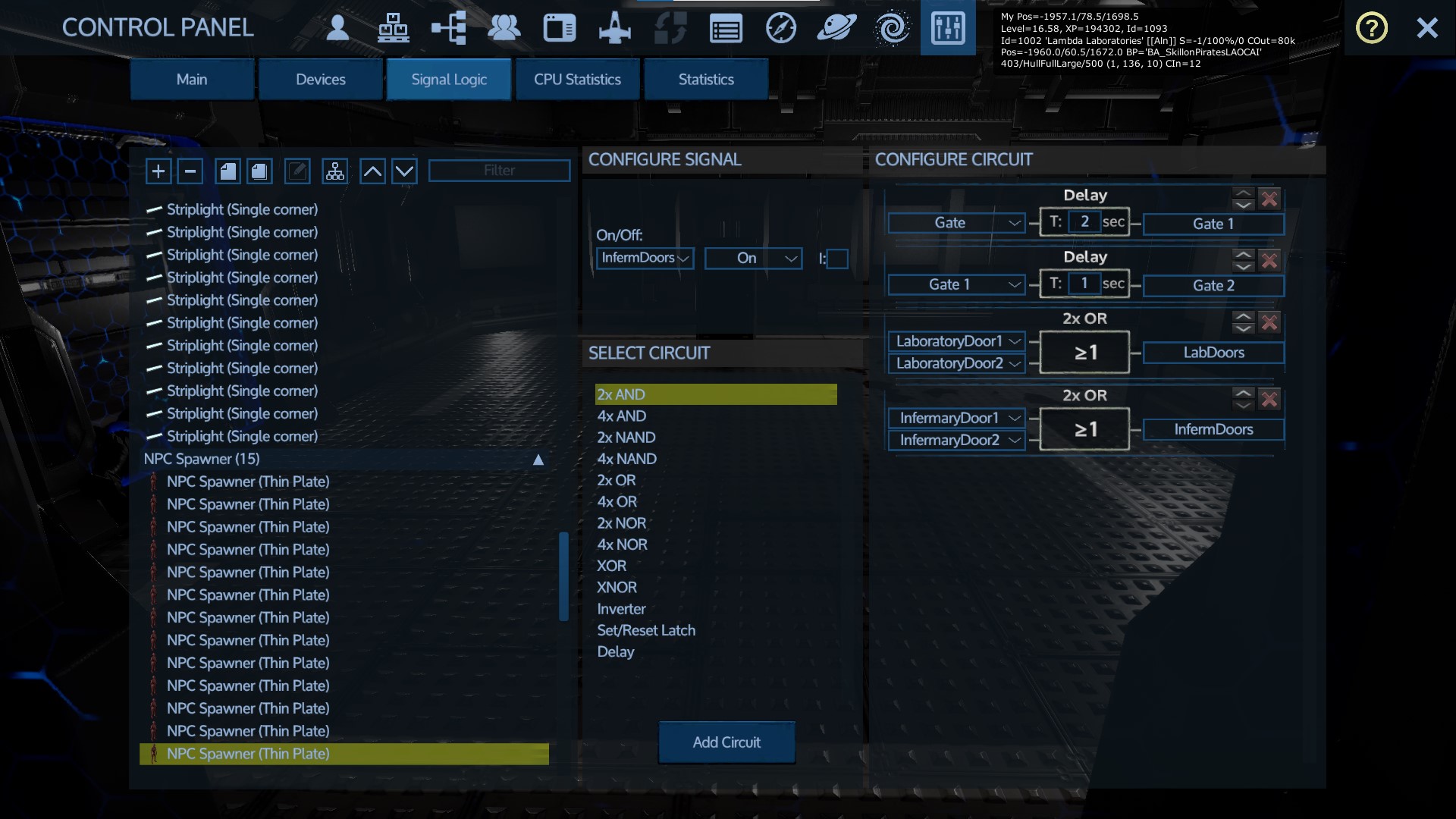Click the hierarchy grouping icon in list toolbar

pos(334,171)
